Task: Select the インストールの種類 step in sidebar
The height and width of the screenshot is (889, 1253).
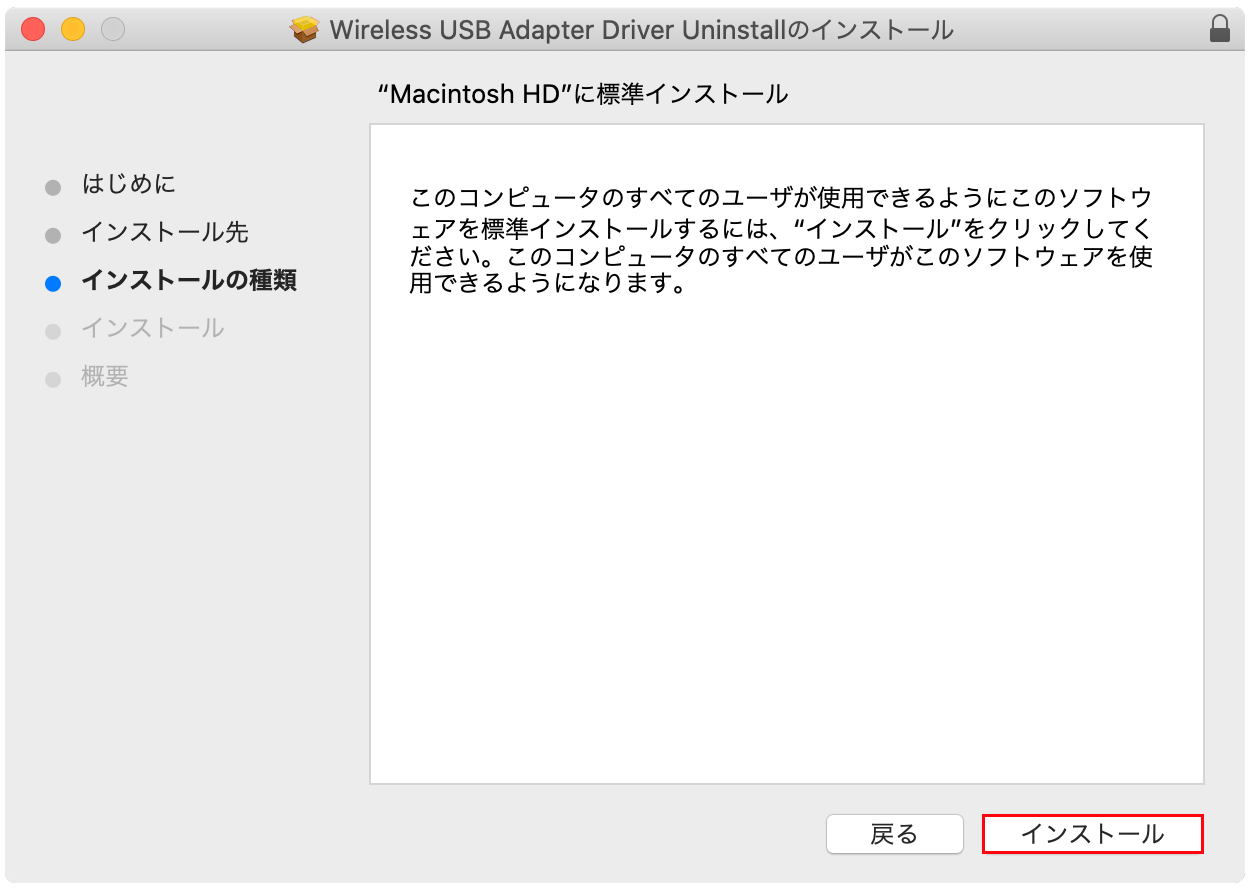Action: point(189,280)
